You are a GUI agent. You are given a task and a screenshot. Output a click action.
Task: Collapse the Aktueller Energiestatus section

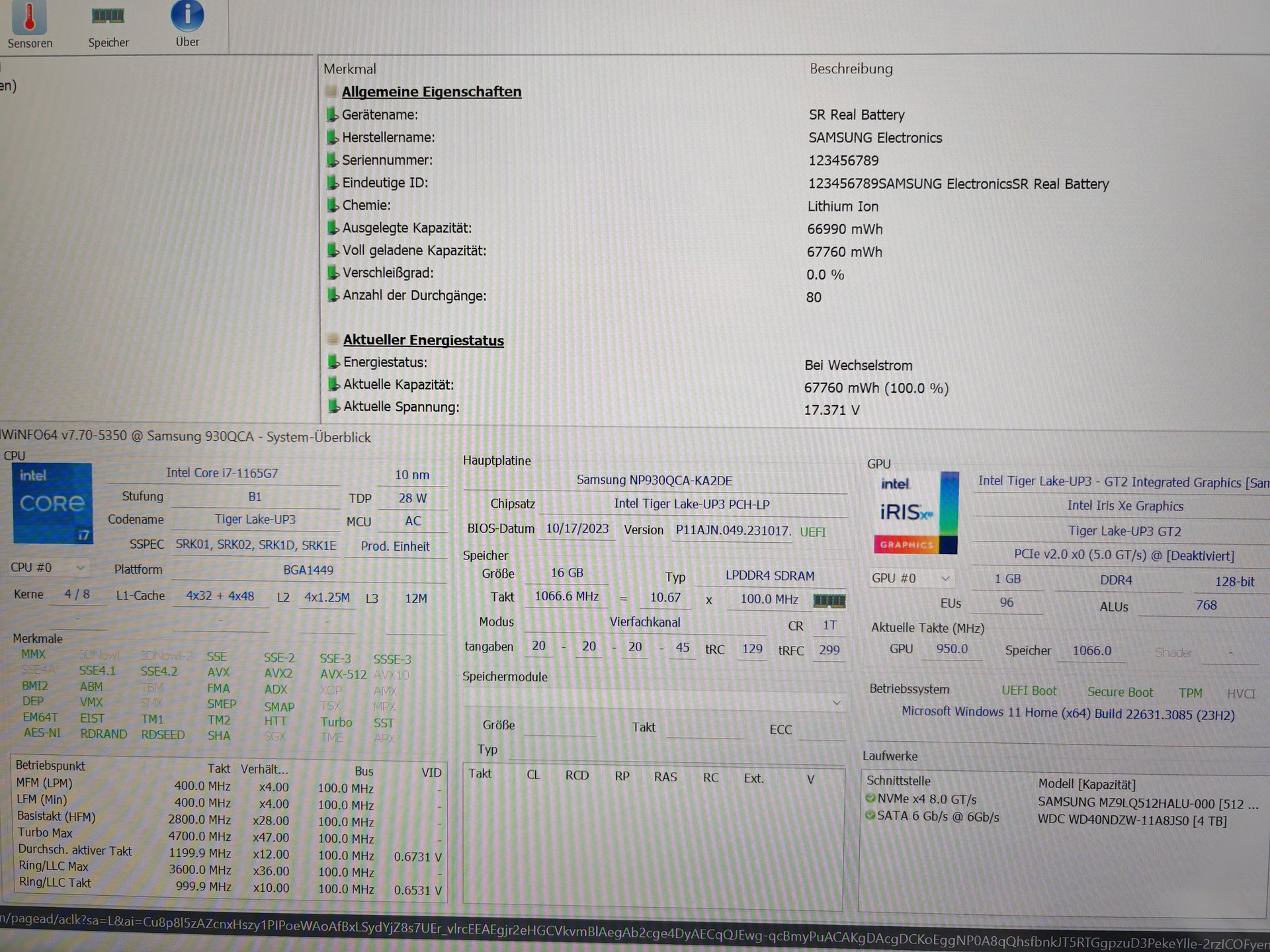pyautogui.click(x=333, y=339)
